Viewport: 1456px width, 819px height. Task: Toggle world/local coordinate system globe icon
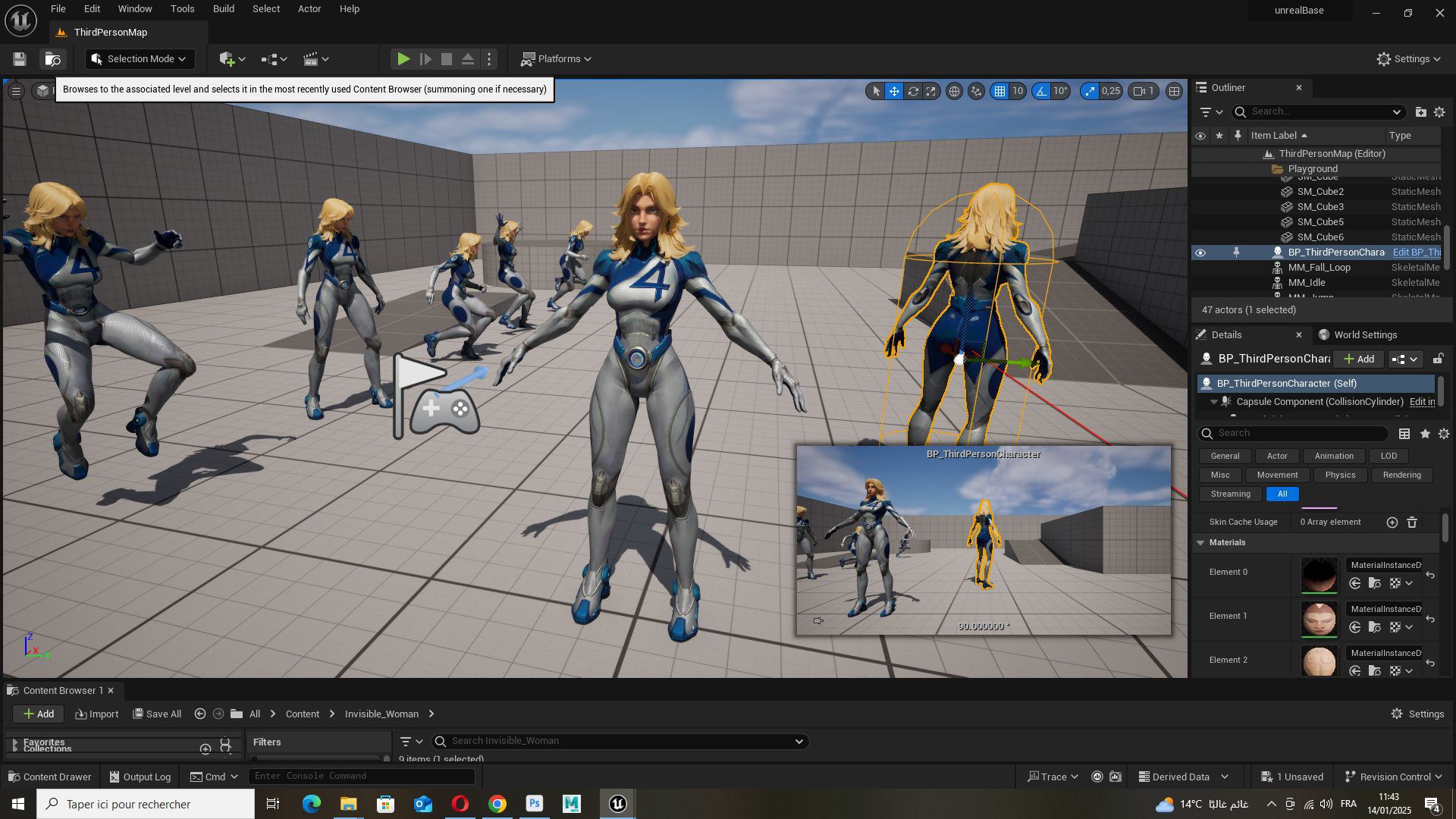[954, 91]
